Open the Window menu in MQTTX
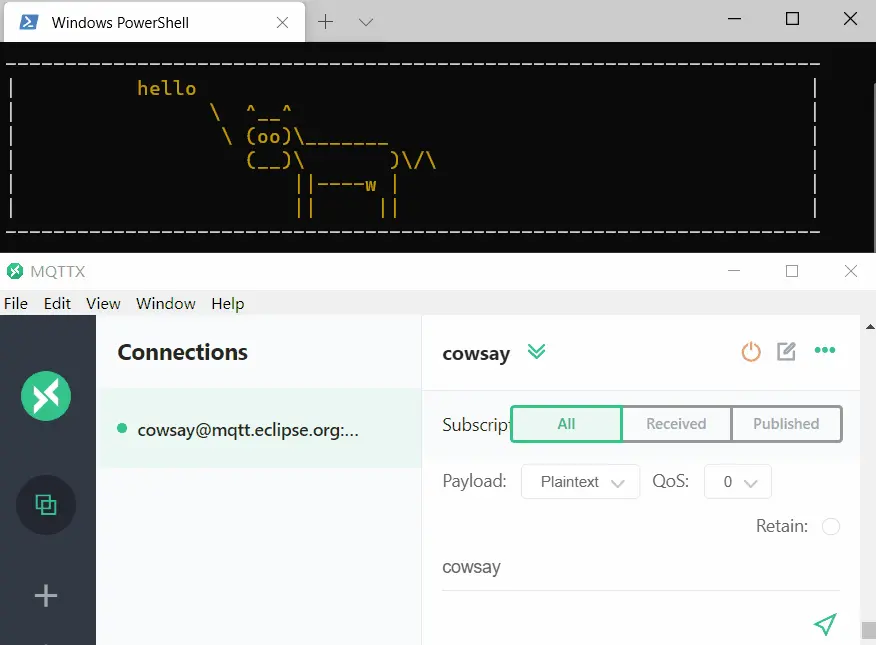Viewport: 876px width, 645px height. pos(165,303)
